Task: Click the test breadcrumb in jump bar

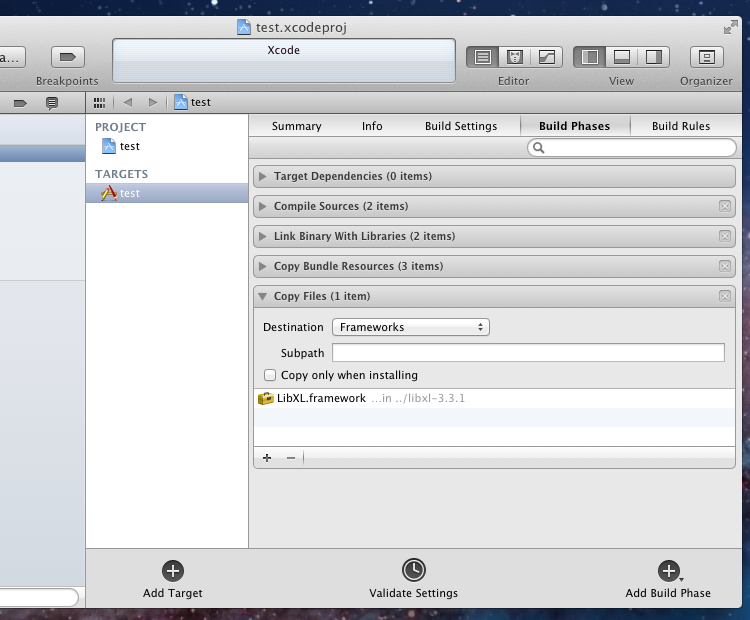Action: pos(193,102)
